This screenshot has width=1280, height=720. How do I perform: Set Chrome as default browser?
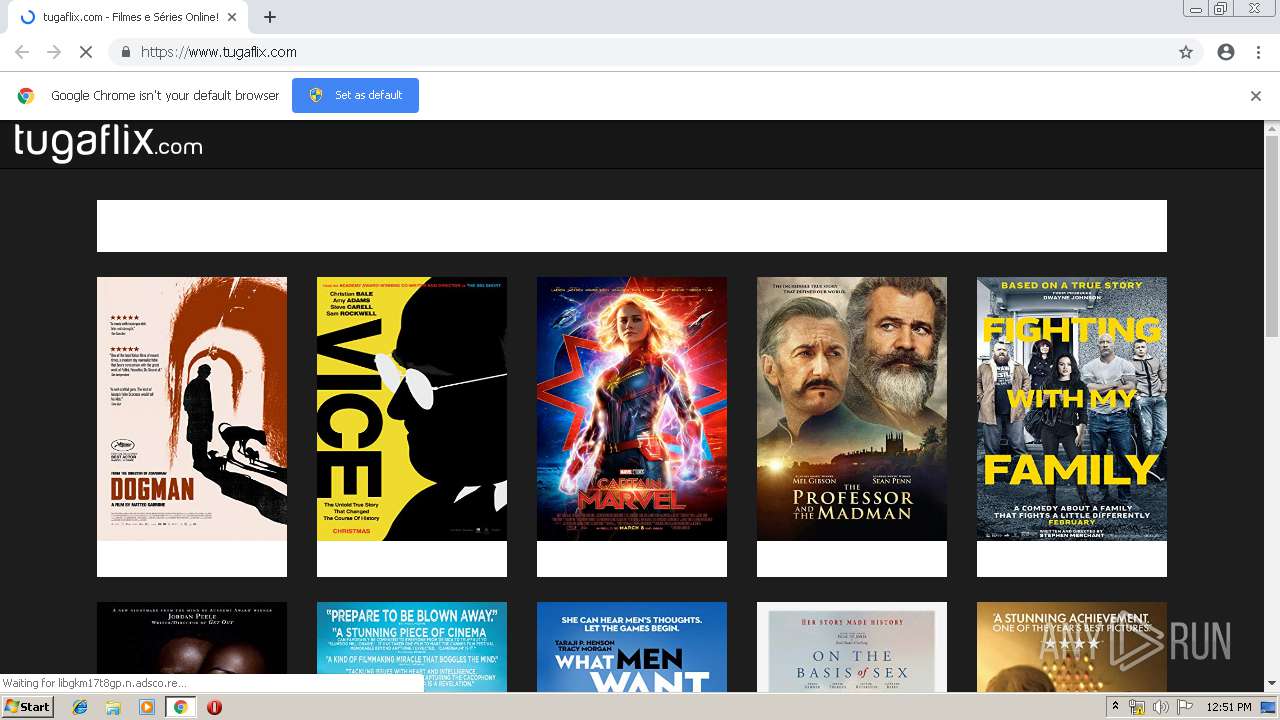coord(355,95)
